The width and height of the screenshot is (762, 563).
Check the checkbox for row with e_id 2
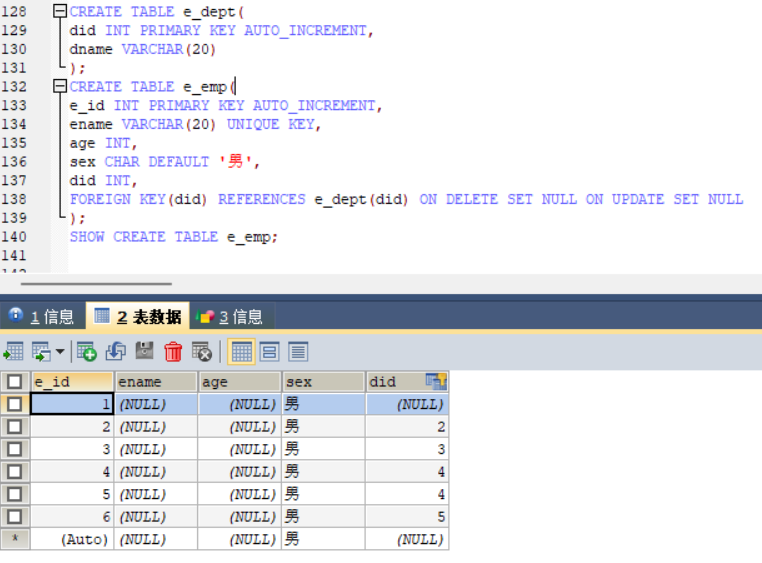[15, 427]
